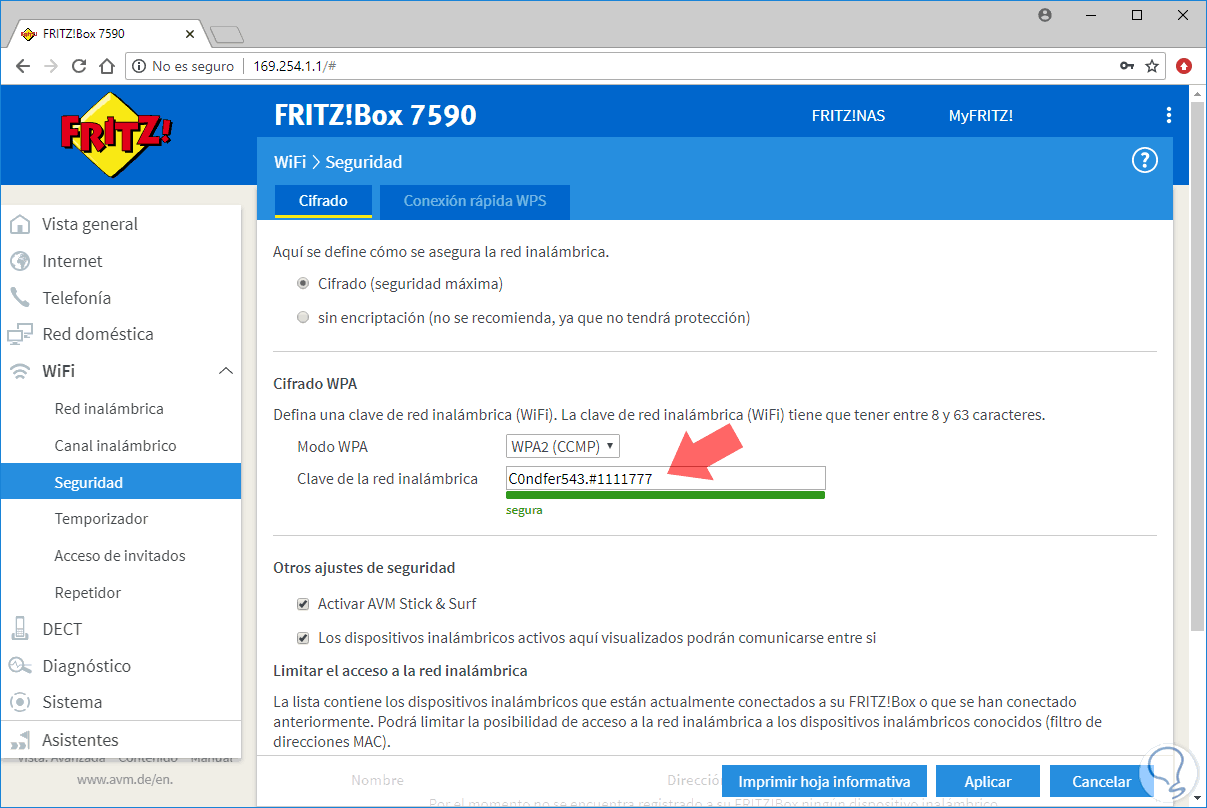Screen dimensions: 1207x808
Task: Open the help question mark icon
Action: pyautogui.click(x=1144, y=160)
